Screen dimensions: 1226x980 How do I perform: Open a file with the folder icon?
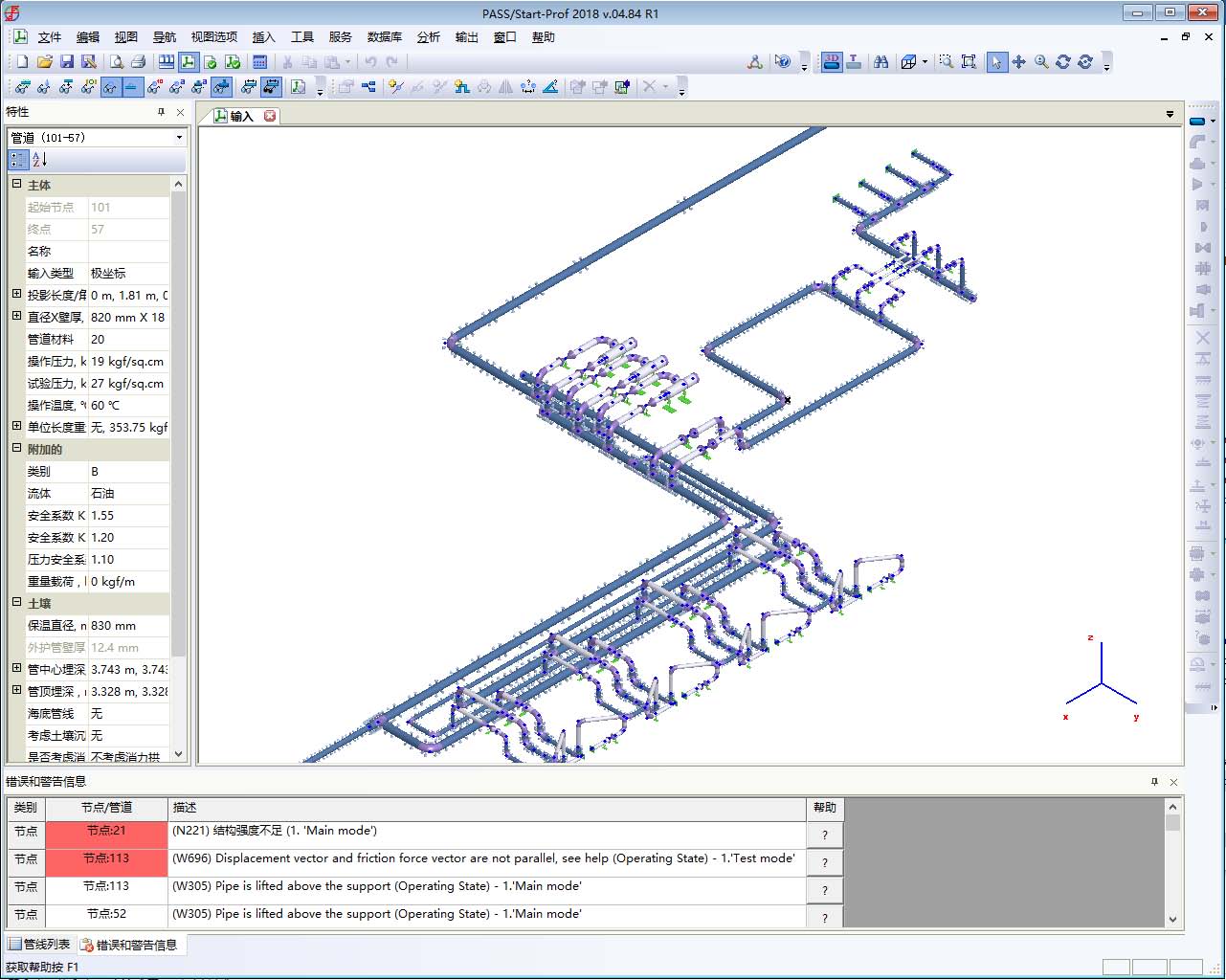coord(44,61)
